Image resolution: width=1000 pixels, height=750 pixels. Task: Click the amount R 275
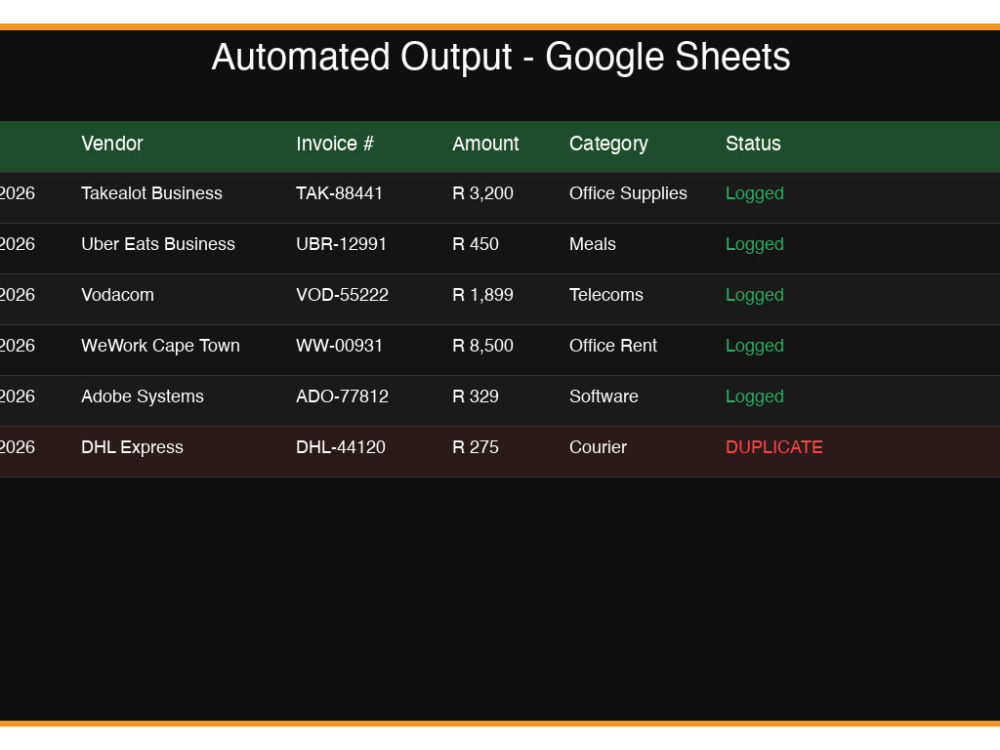(x=475, y=447)
